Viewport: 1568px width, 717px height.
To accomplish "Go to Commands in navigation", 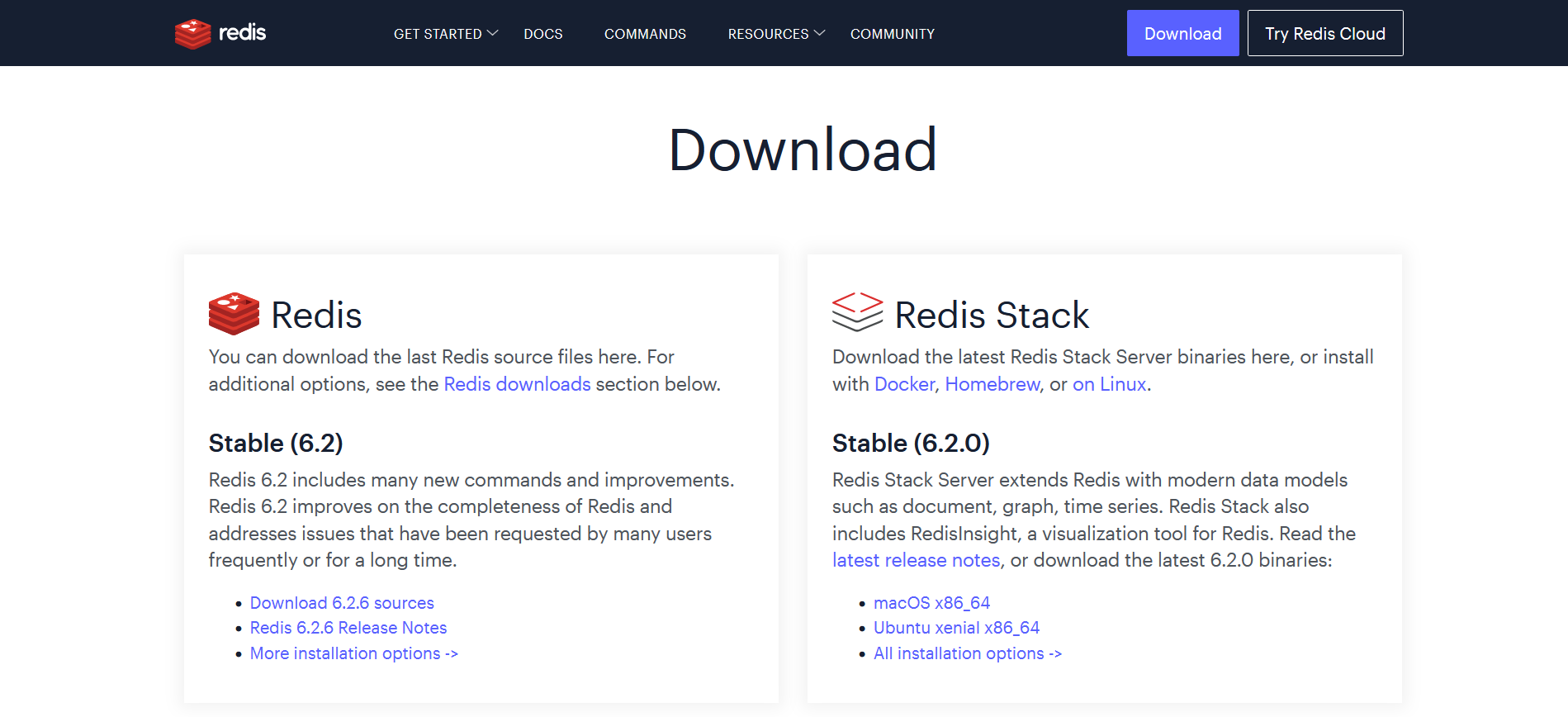I will pyautogui.click(x=645, y=34).
